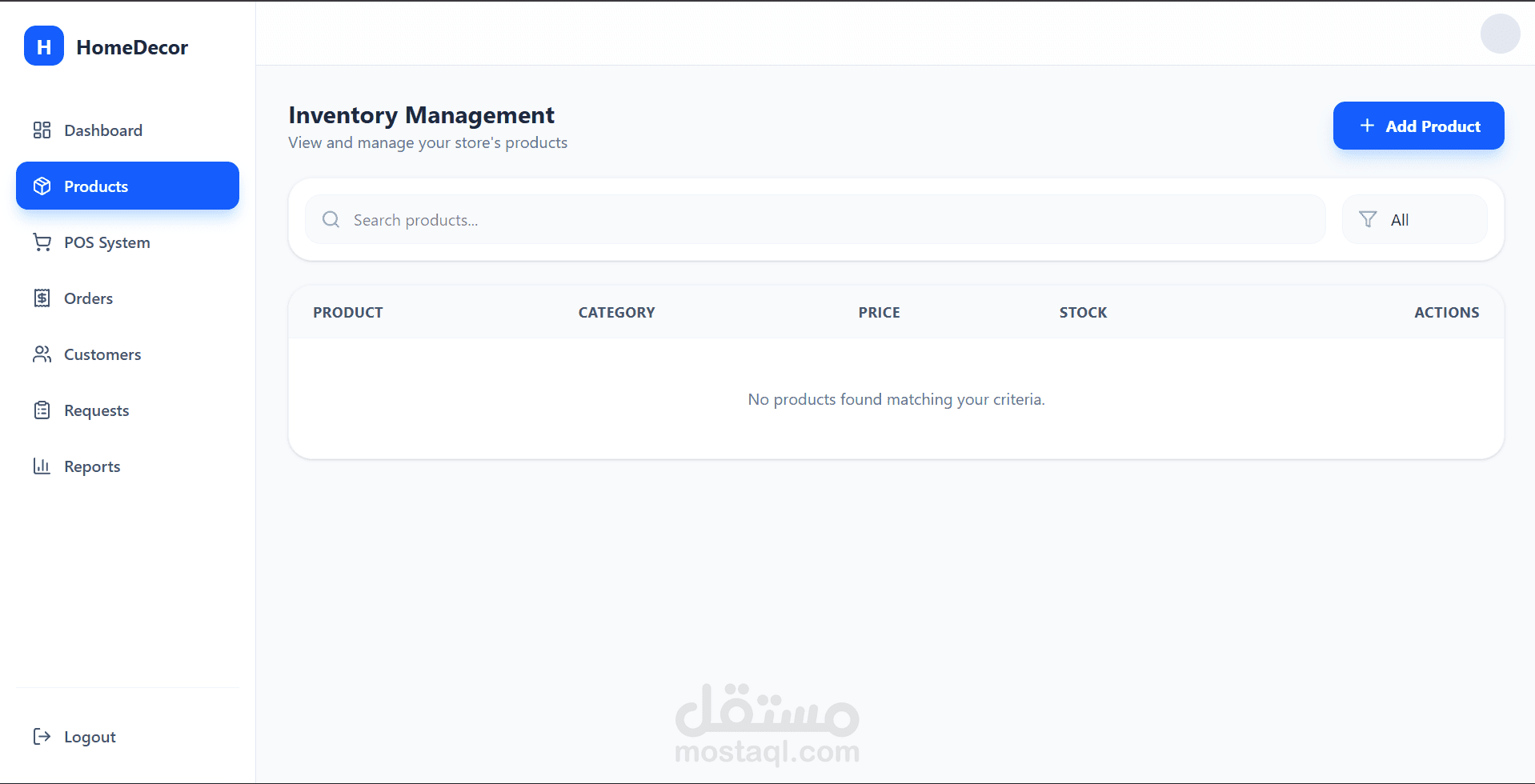The image size is (1535, 784).
Task: Click the filter funnel icon
Action: coord(1368,219)
